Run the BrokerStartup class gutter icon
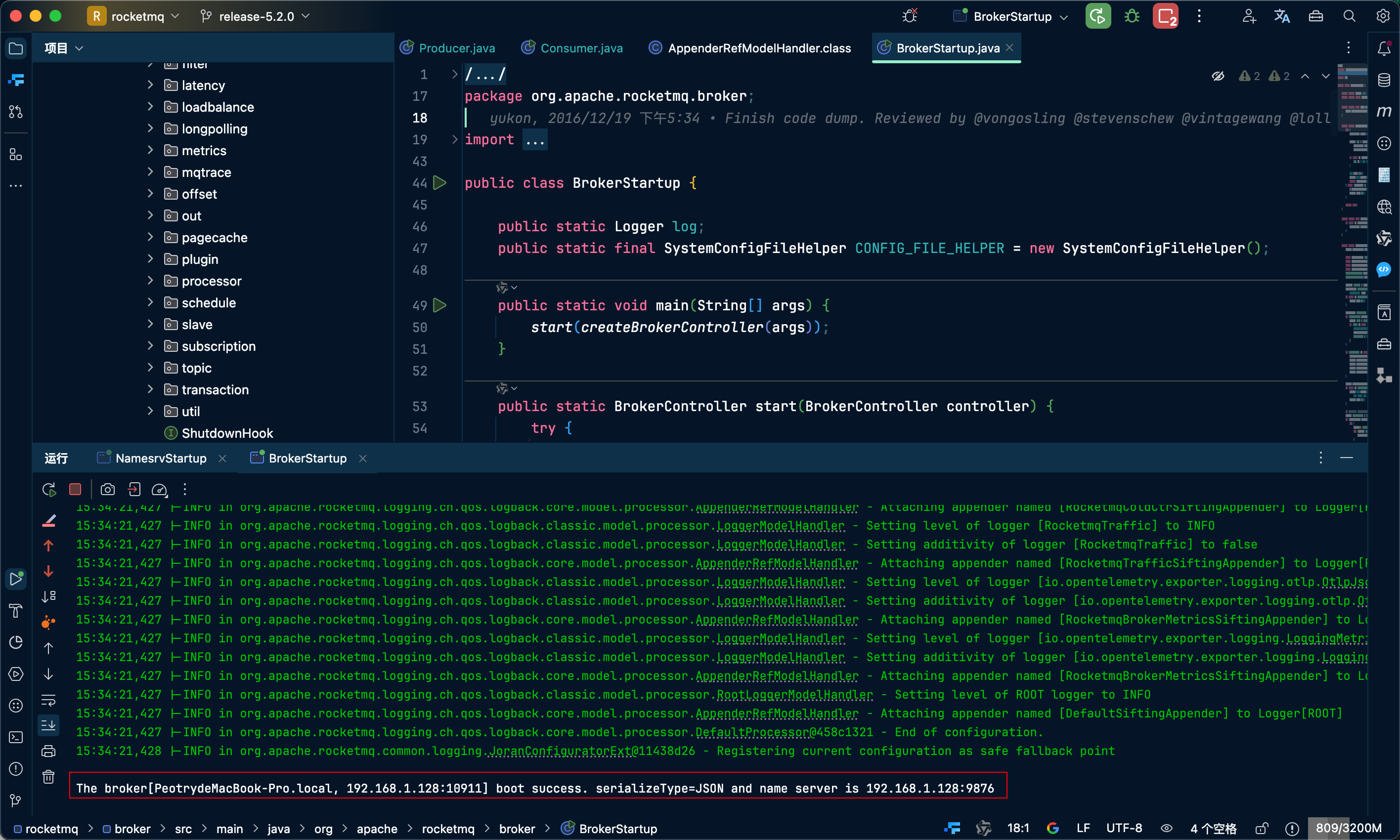Viewport: 1400px width, 840px height. point(440,183)
